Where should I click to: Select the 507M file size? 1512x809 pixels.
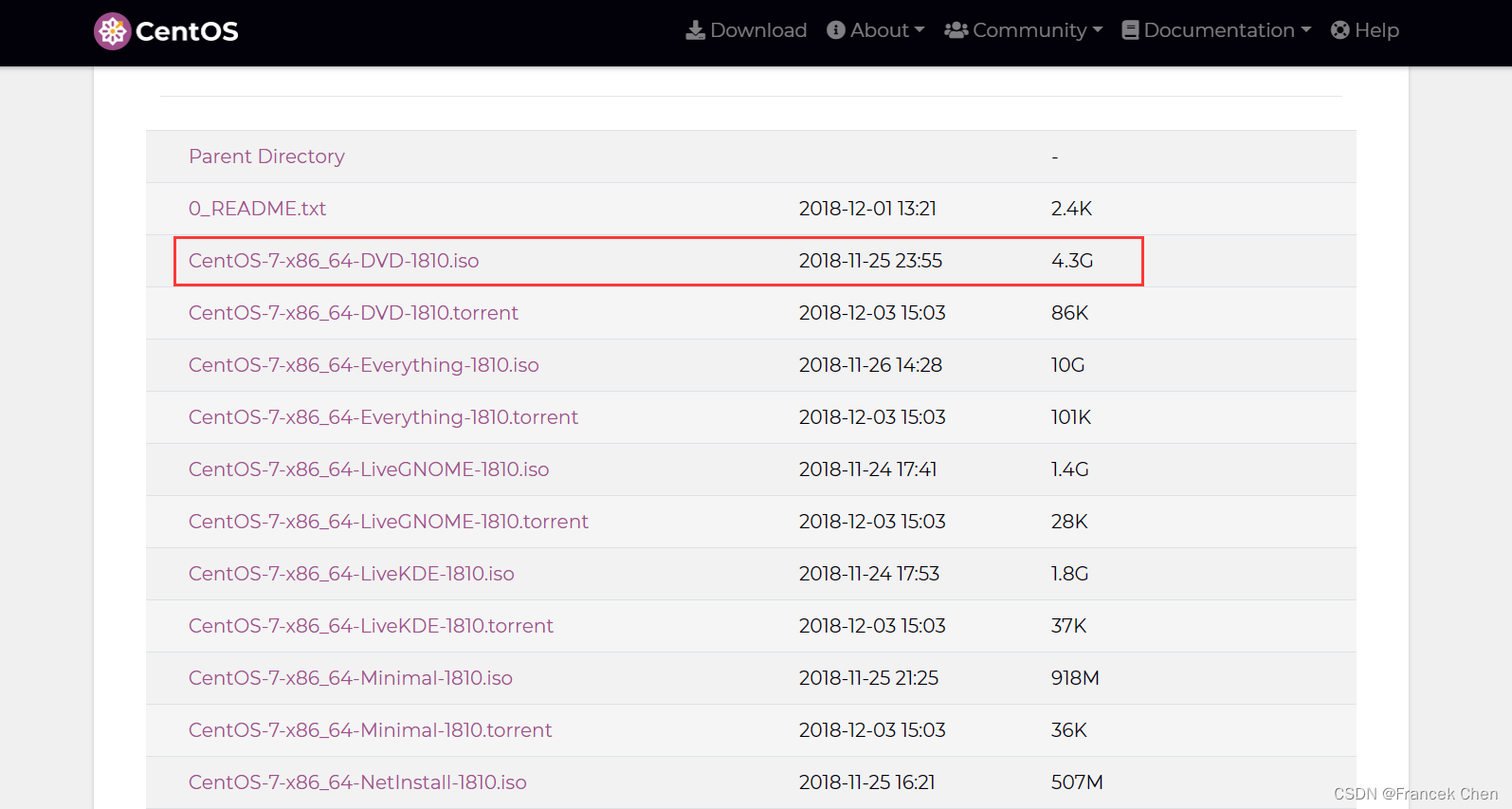1077,782
